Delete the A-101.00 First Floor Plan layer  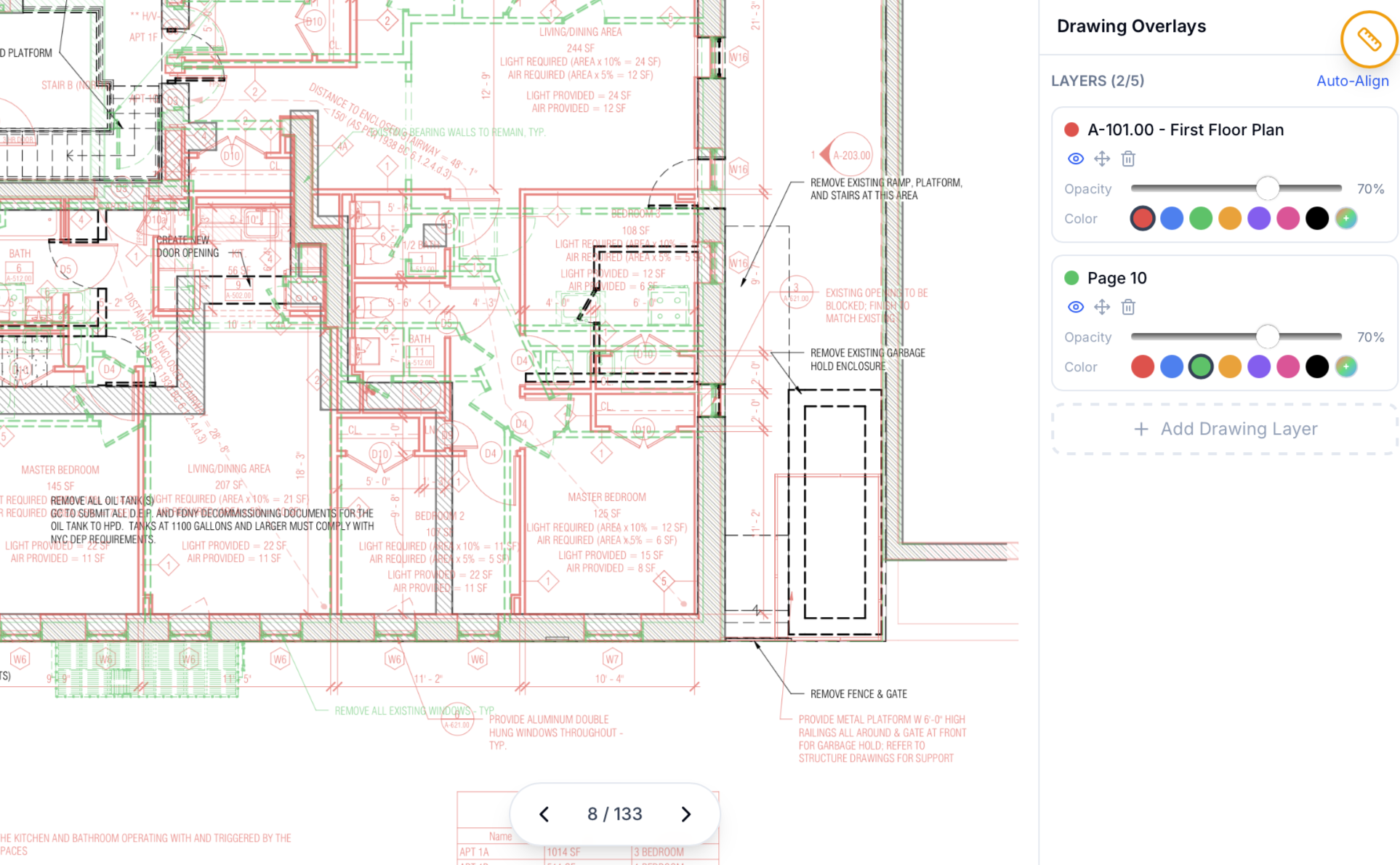(x=1128, y=158)
